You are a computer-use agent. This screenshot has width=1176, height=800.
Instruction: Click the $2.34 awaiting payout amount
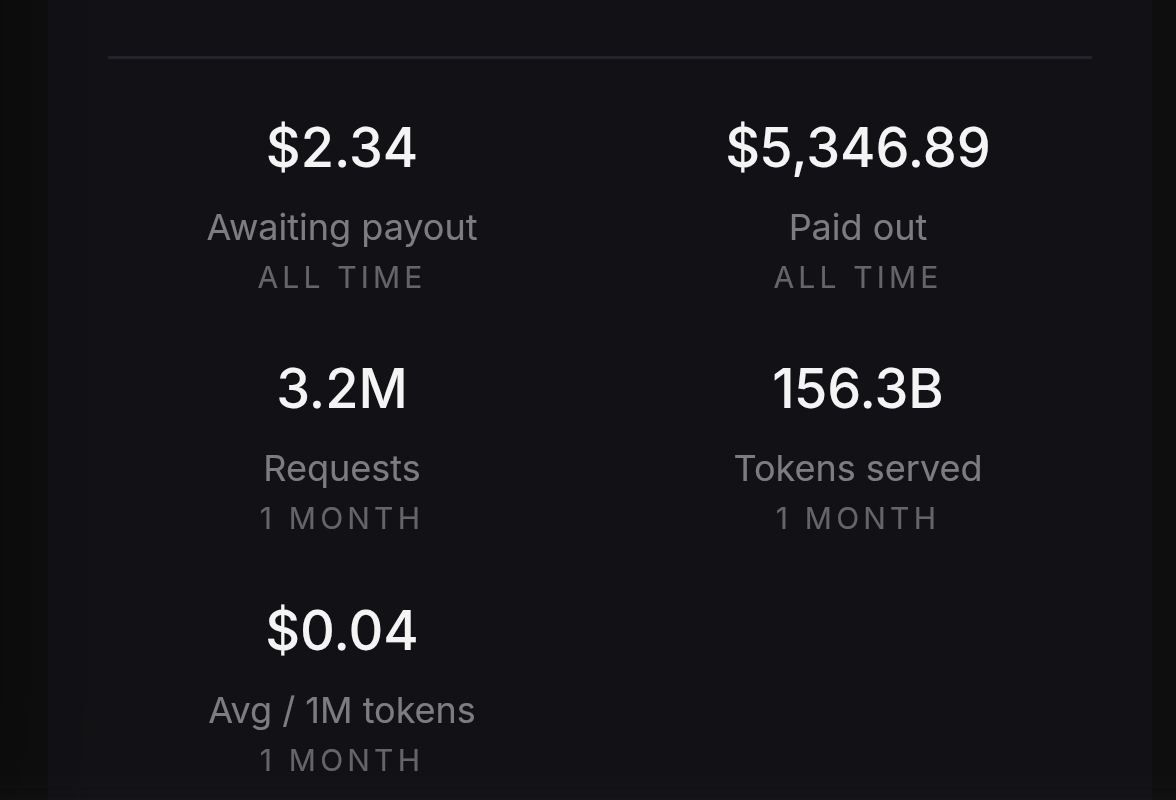pyautogui.click(x=342, y=148)
